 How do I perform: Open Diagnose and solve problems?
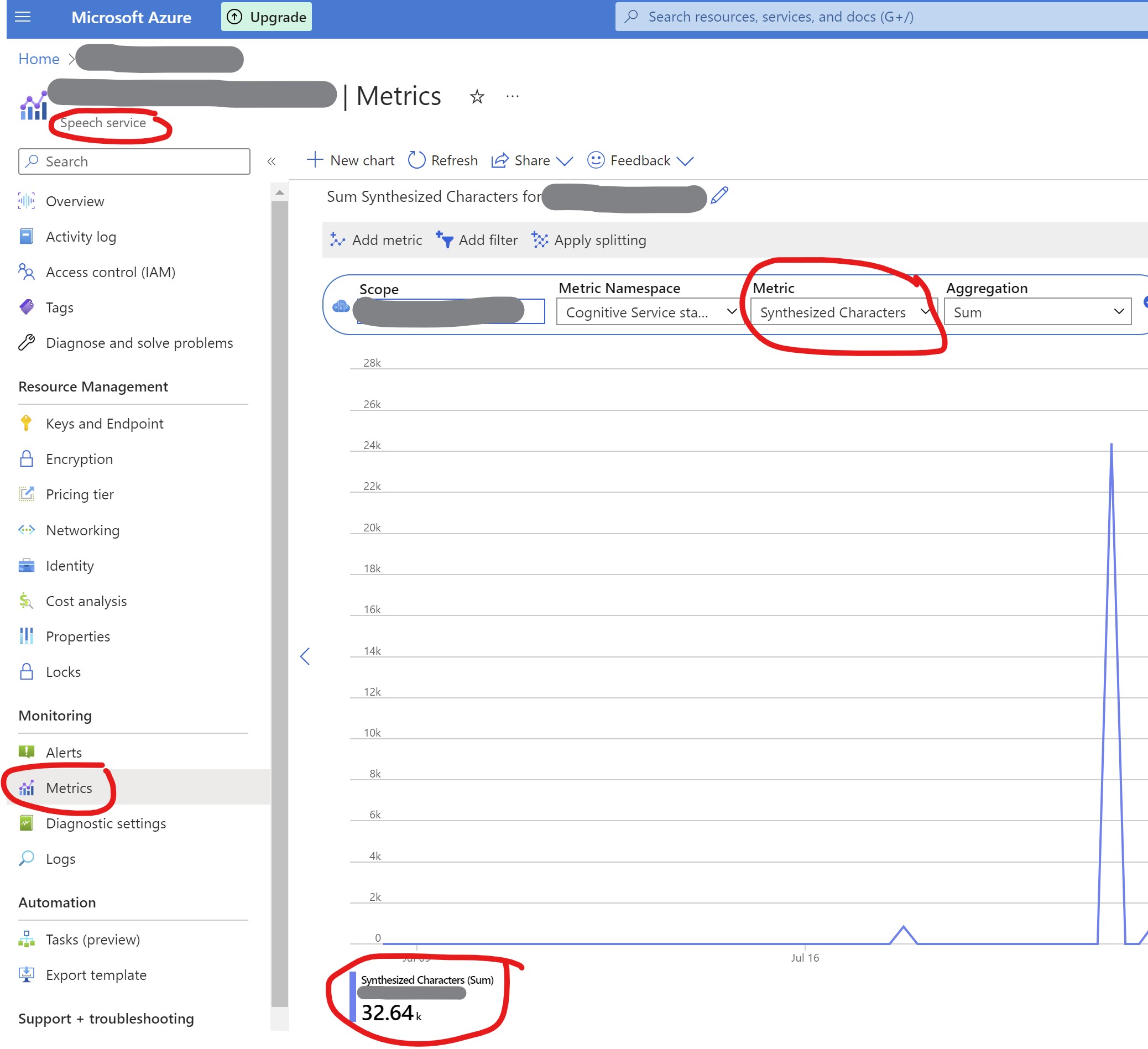139,343
